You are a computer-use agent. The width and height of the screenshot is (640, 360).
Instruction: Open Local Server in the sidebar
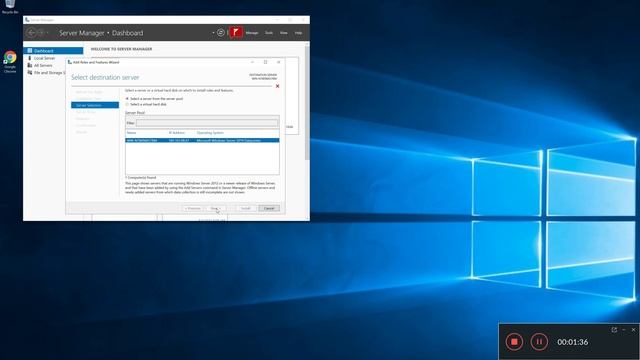(x=44, y=58)
